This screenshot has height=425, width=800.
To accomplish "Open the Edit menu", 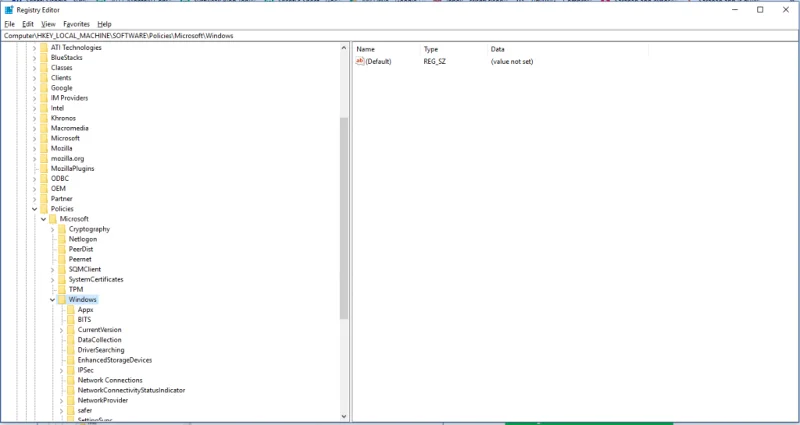I will [28, 24].
